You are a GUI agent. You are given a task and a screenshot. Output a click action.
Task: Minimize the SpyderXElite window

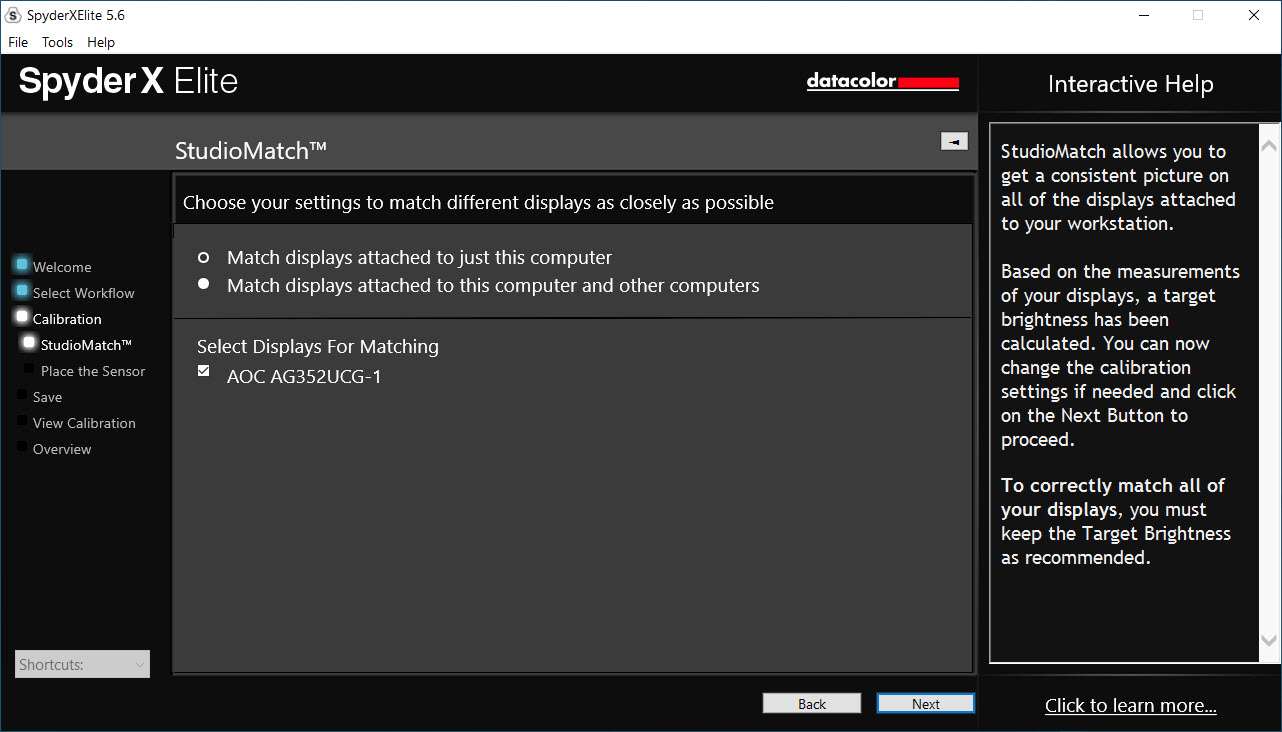pyautogui.click(x=1144, y=15)
